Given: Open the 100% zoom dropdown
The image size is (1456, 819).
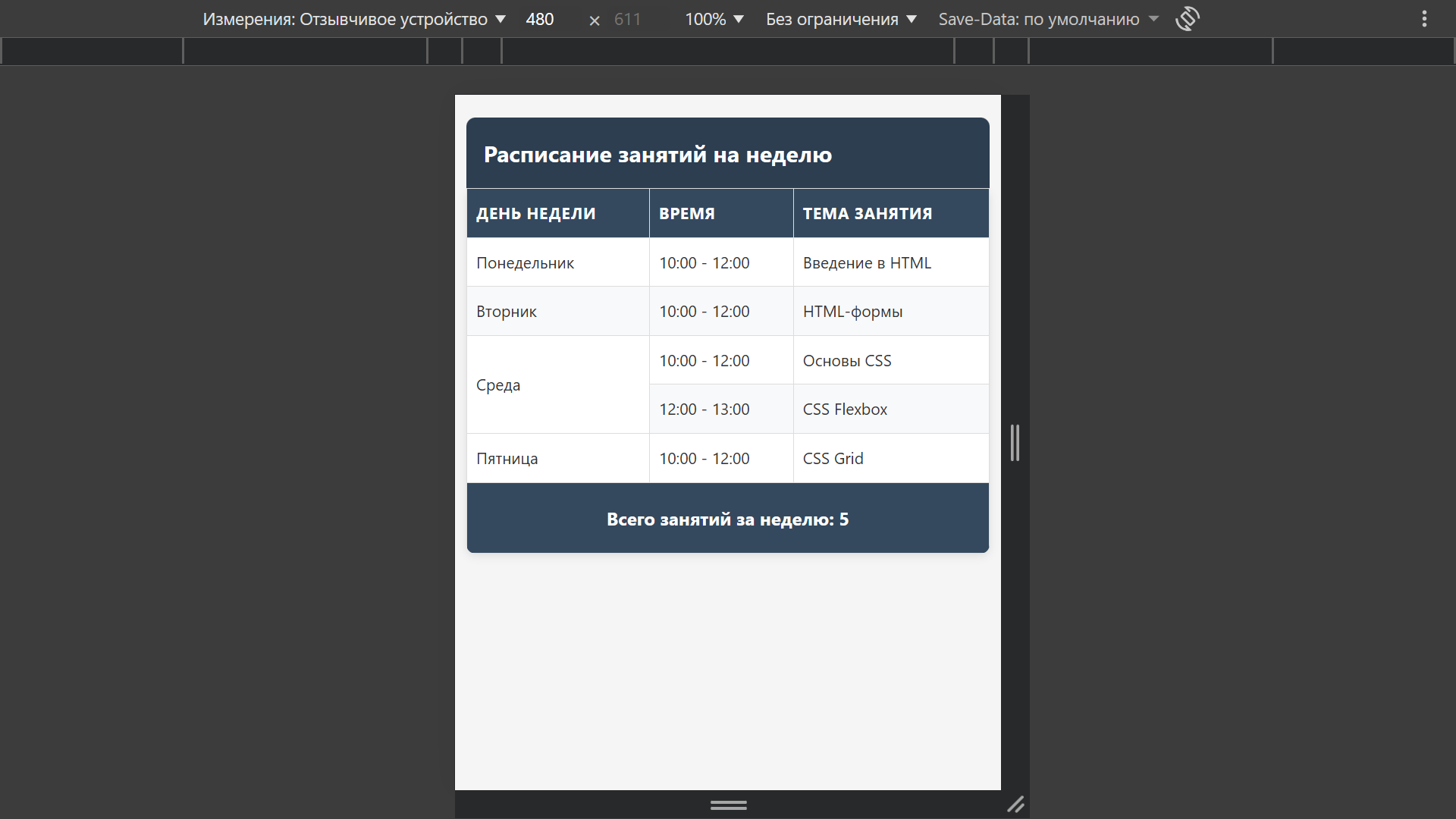Looking at the screenshot, I should pyautogui.click(x=714, y=19).
